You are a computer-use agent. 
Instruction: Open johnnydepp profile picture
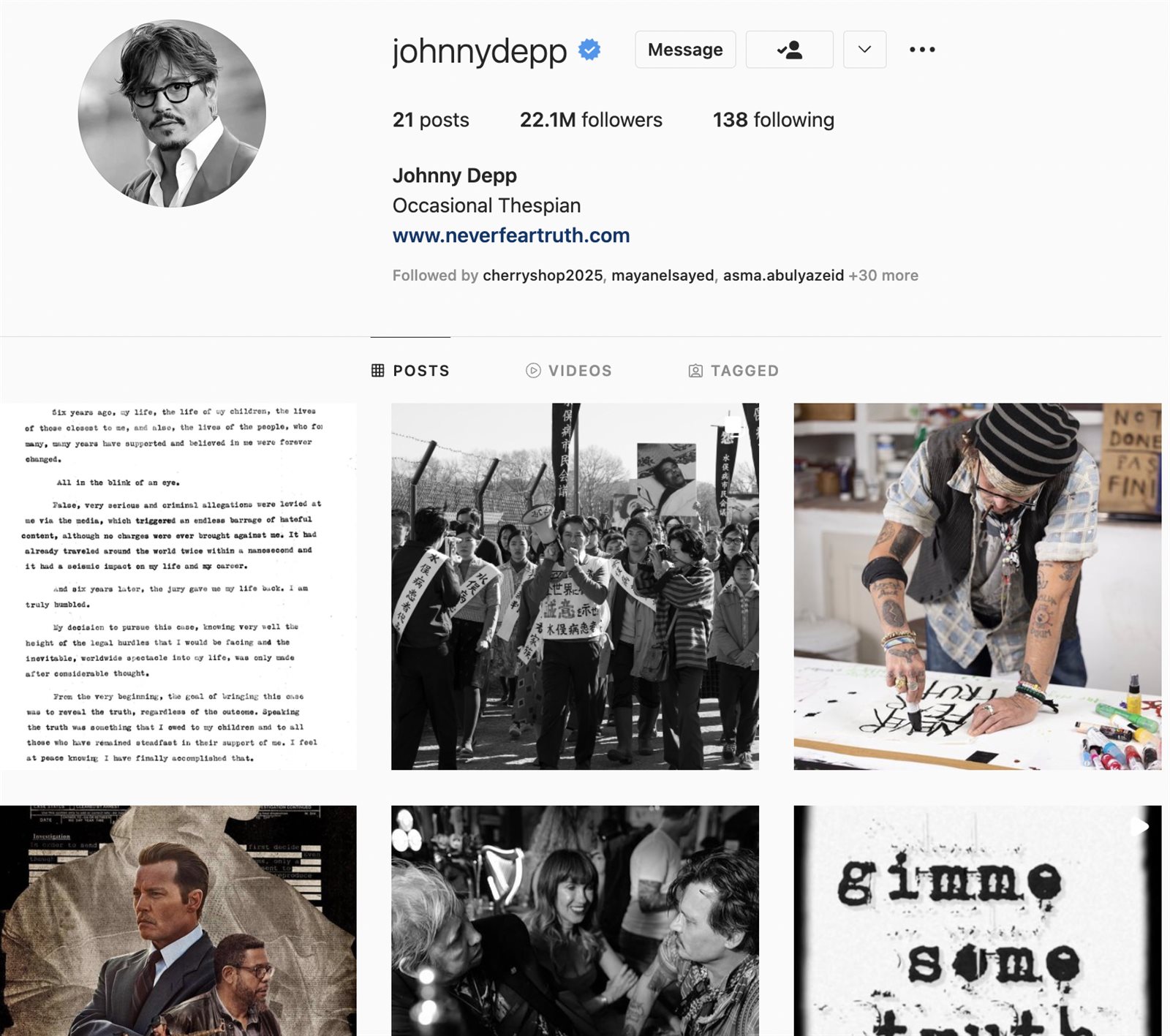172,113
